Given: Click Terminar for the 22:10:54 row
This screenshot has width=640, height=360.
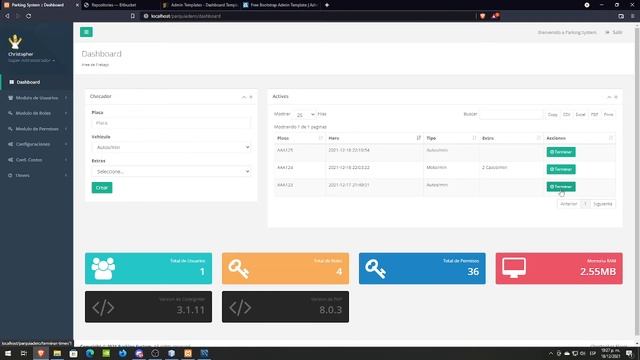Looking at the screenshot, I should [561, 152].
